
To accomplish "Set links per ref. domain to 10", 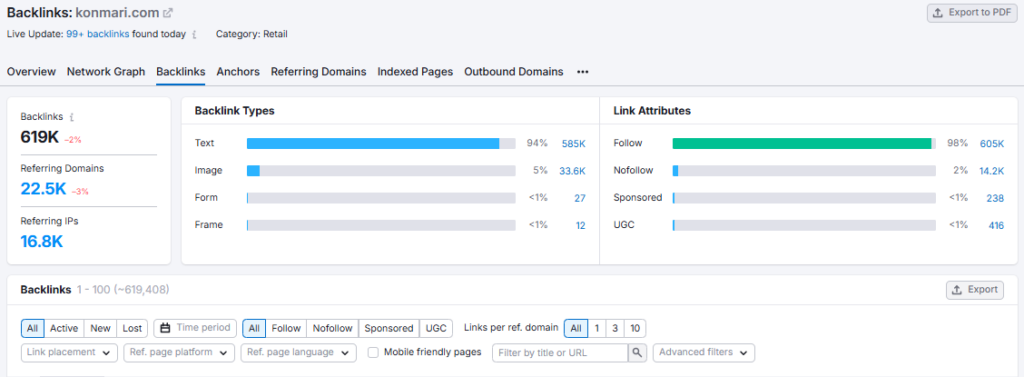I will (x=635, y=328).
